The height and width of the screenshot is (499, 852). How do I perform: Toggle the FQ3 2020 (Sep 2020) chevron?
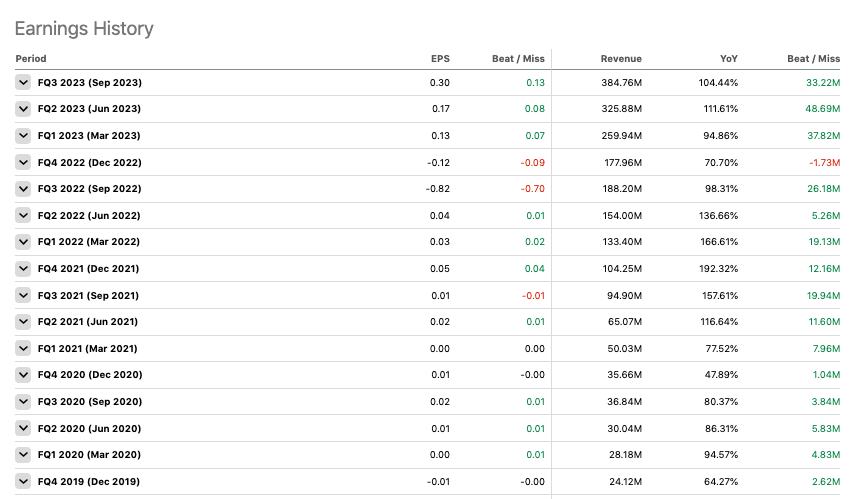point(23,402)
